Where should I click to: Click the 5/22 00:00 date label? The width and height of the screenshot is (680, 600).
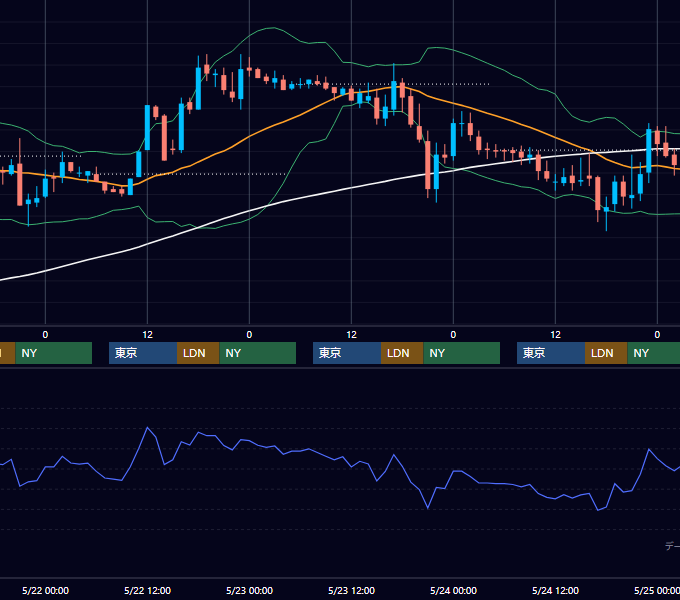pyautogui.click(x=46, y=590)
